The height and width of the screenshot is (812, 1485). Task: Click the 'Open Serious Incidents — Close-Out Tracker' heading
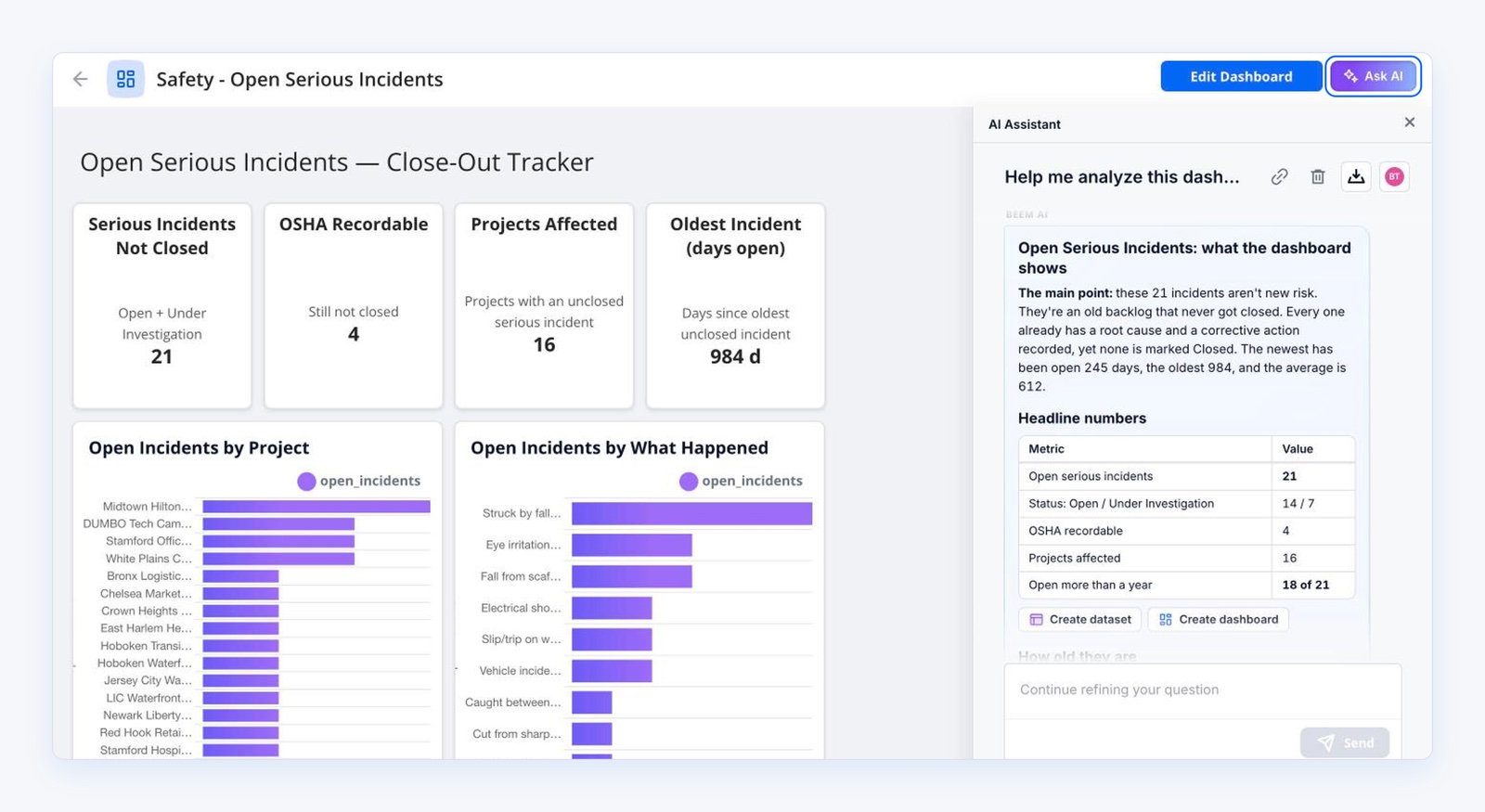337,162
